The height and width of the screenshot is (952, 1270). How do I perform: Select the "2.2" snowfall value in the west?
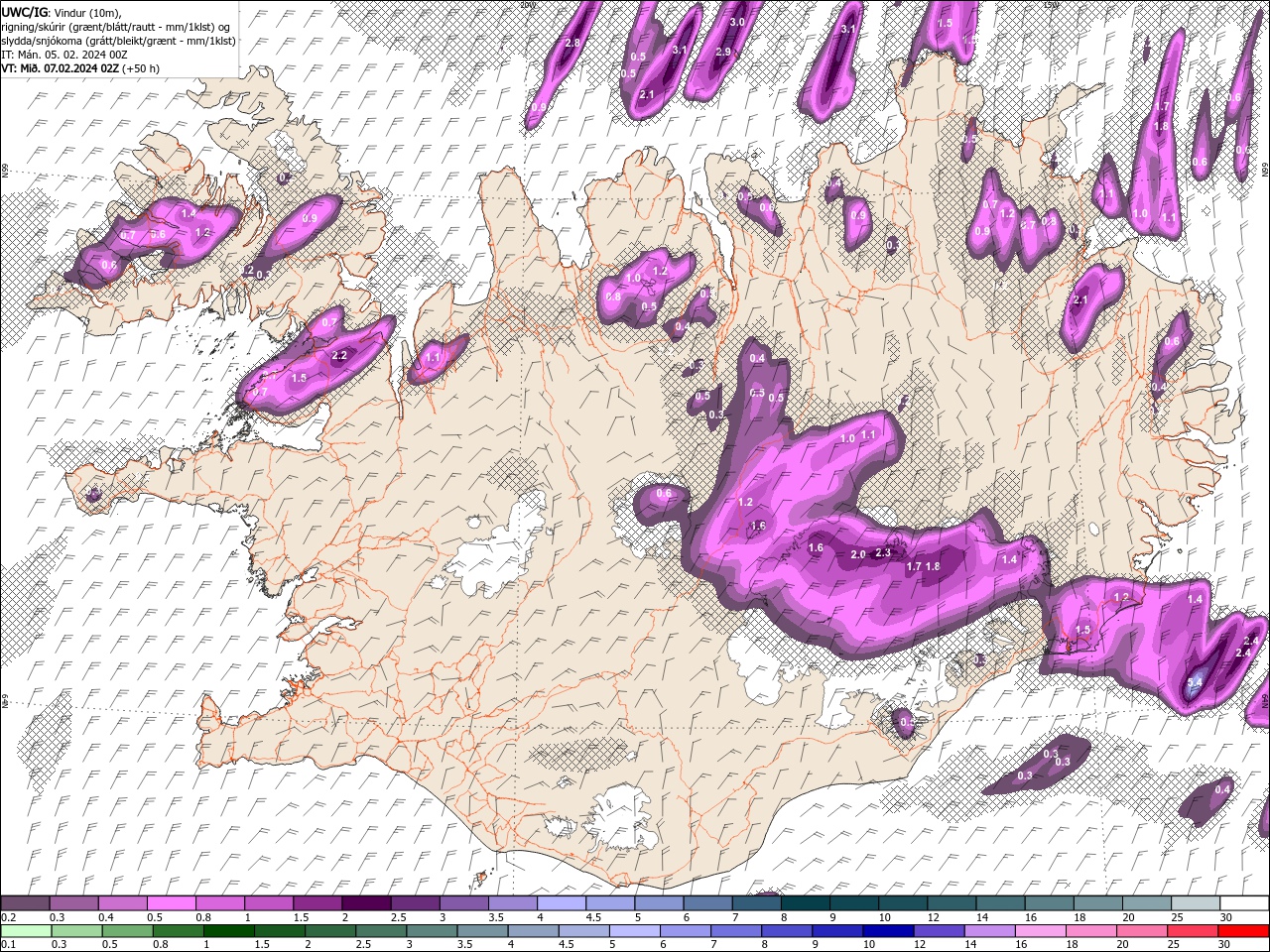tap(338, 355)
